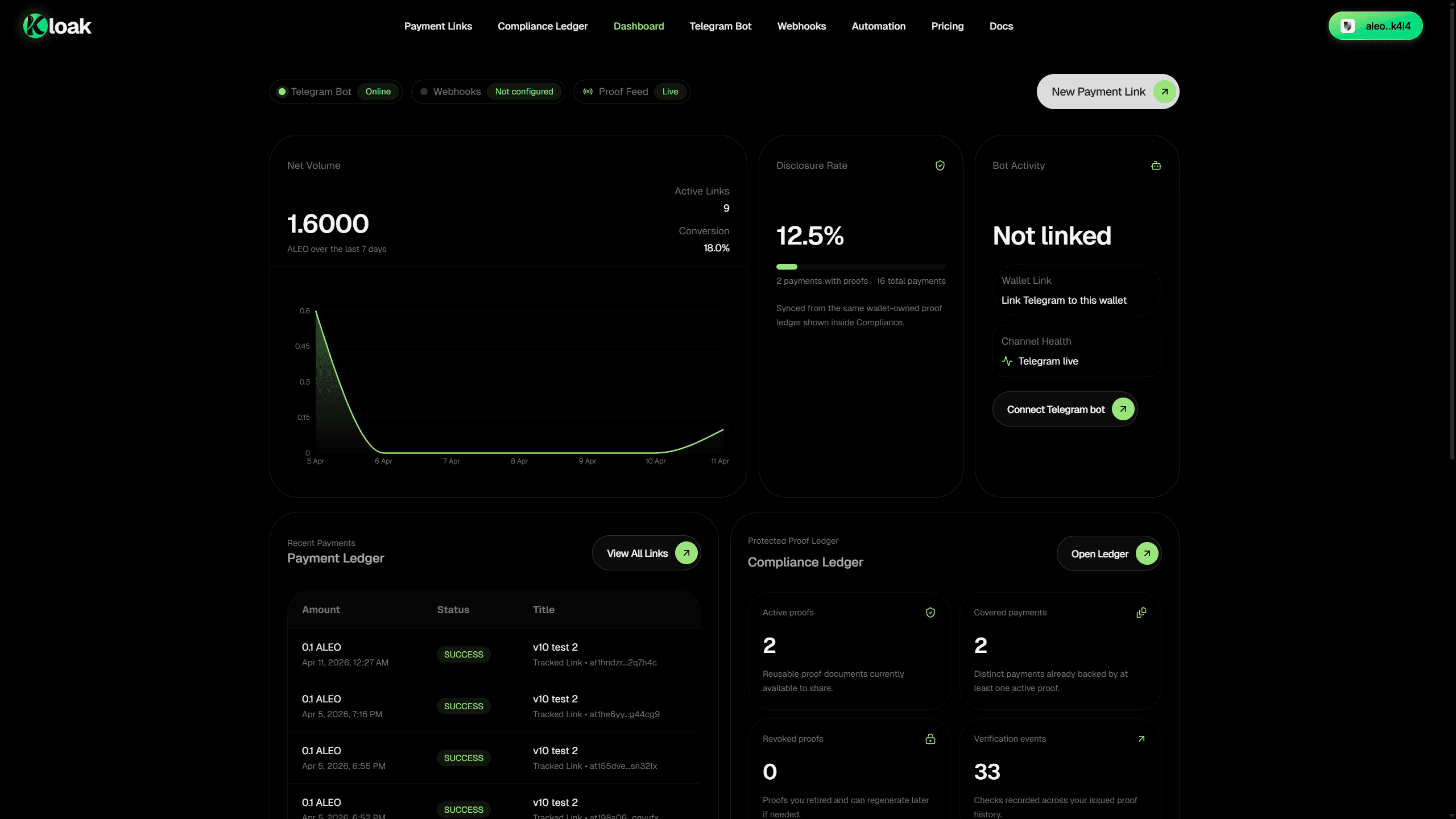The image size is (1456, 819).
Task: Click the aleo..k4l4 wallet button
Action: (x=1376, y=26)
